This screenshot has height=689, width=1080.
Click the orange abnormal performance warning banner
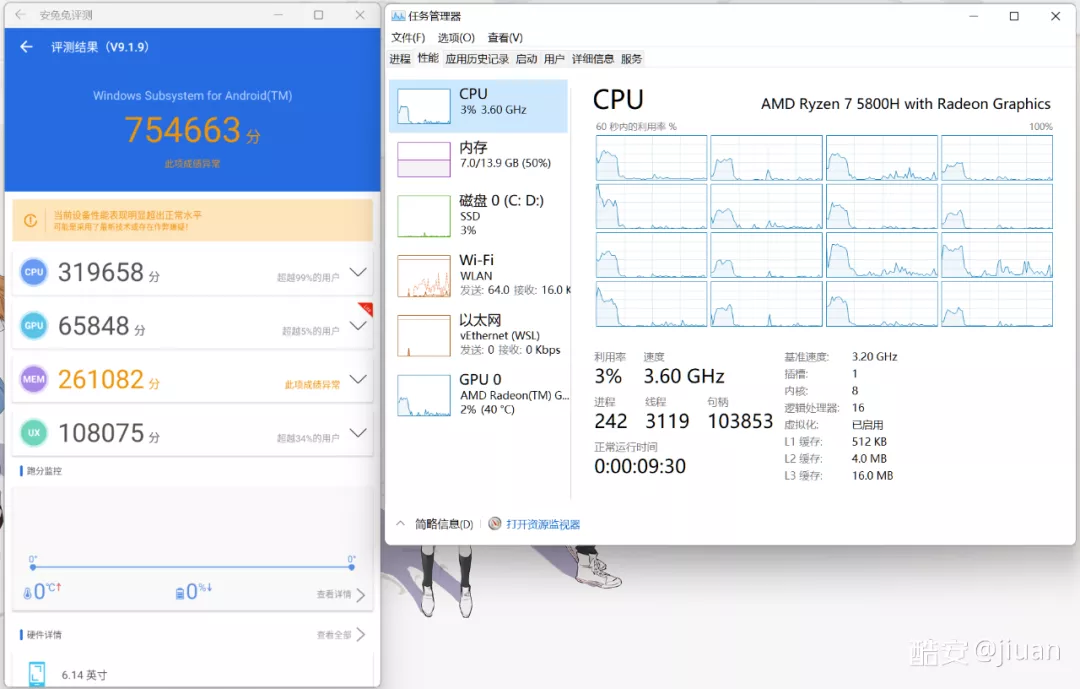click(193, 220)
